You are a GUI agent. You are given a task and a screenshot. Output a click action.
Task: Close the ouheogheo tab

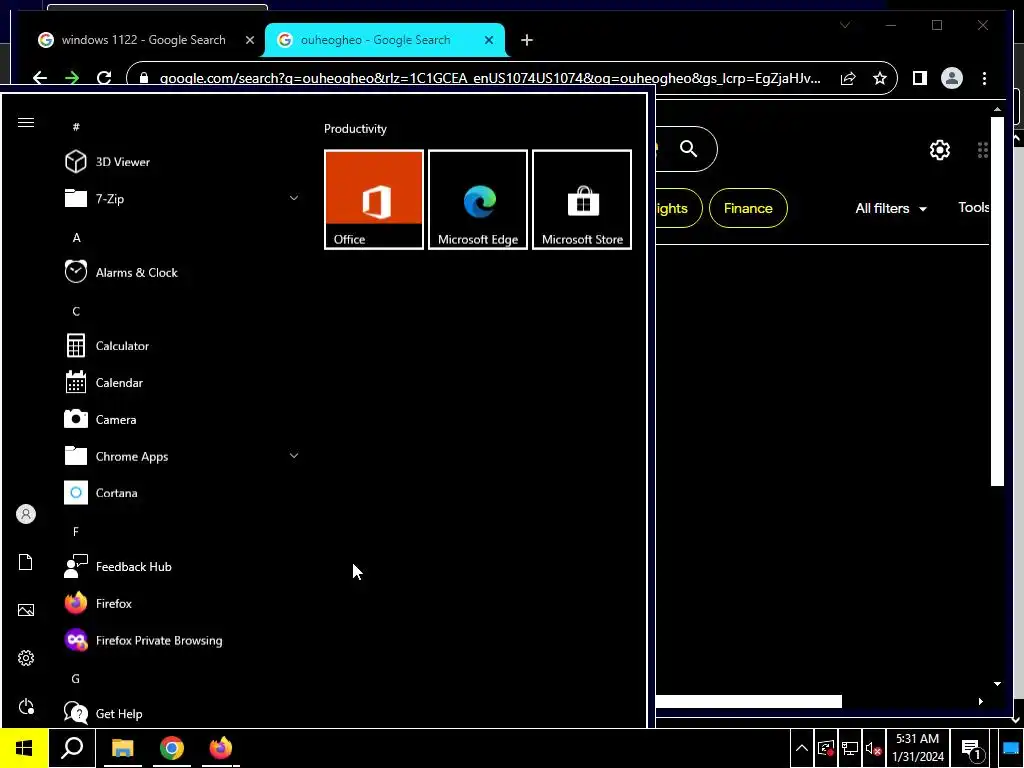pyautogui.click(x=488, y=40)
